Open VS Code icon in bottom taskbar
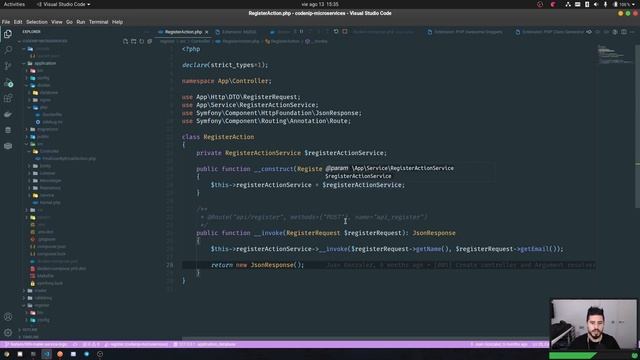Screen dimensions: 640x360 pos(47,354)
